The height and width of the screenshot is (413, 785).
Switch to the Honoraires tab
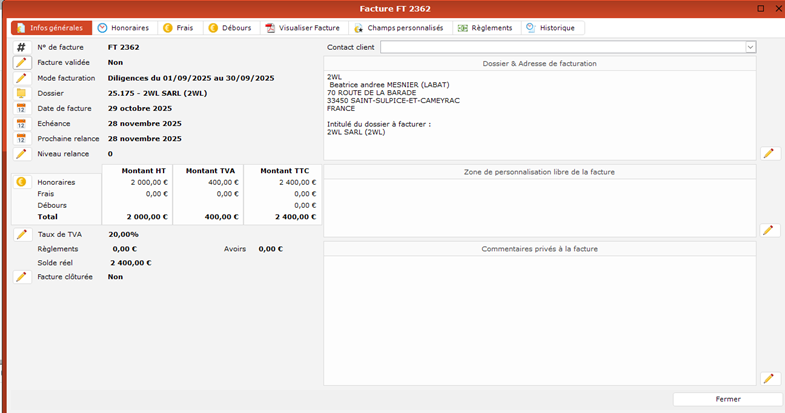pyautogui.click(x=125, y=28)
